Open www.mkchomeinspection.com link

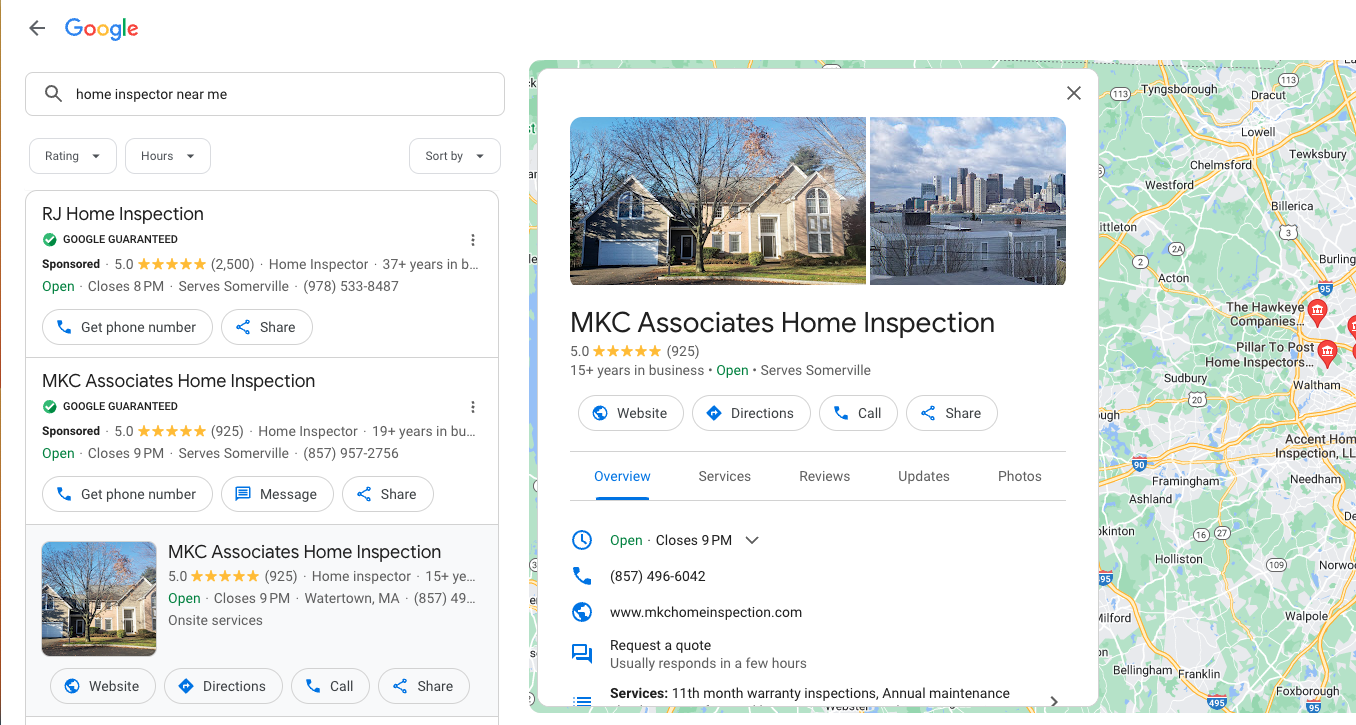click(x=706, y=613)
